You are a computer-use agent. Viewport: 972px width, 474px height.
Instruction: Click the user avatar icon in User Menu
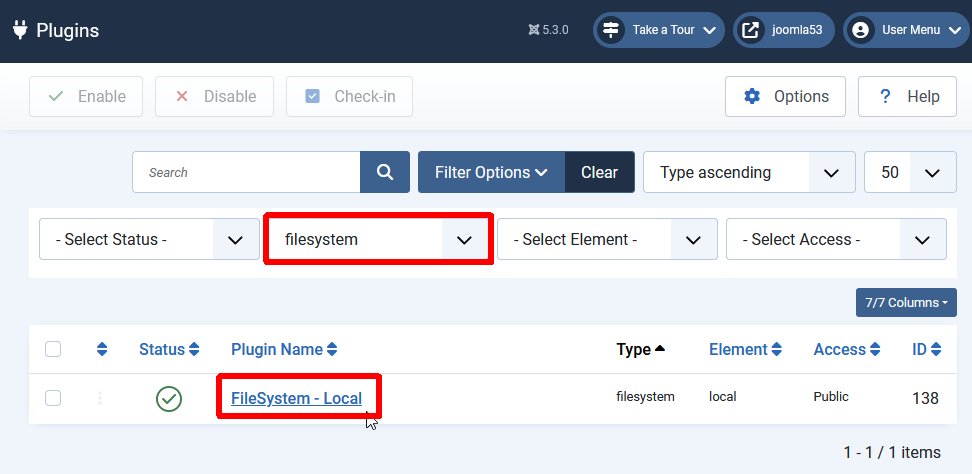(x=860, y=30)
